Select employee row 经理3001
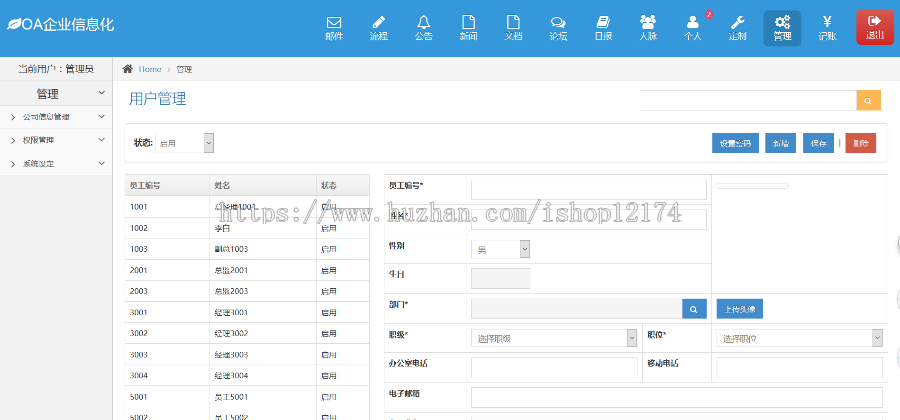 click(x=247, y=312)
